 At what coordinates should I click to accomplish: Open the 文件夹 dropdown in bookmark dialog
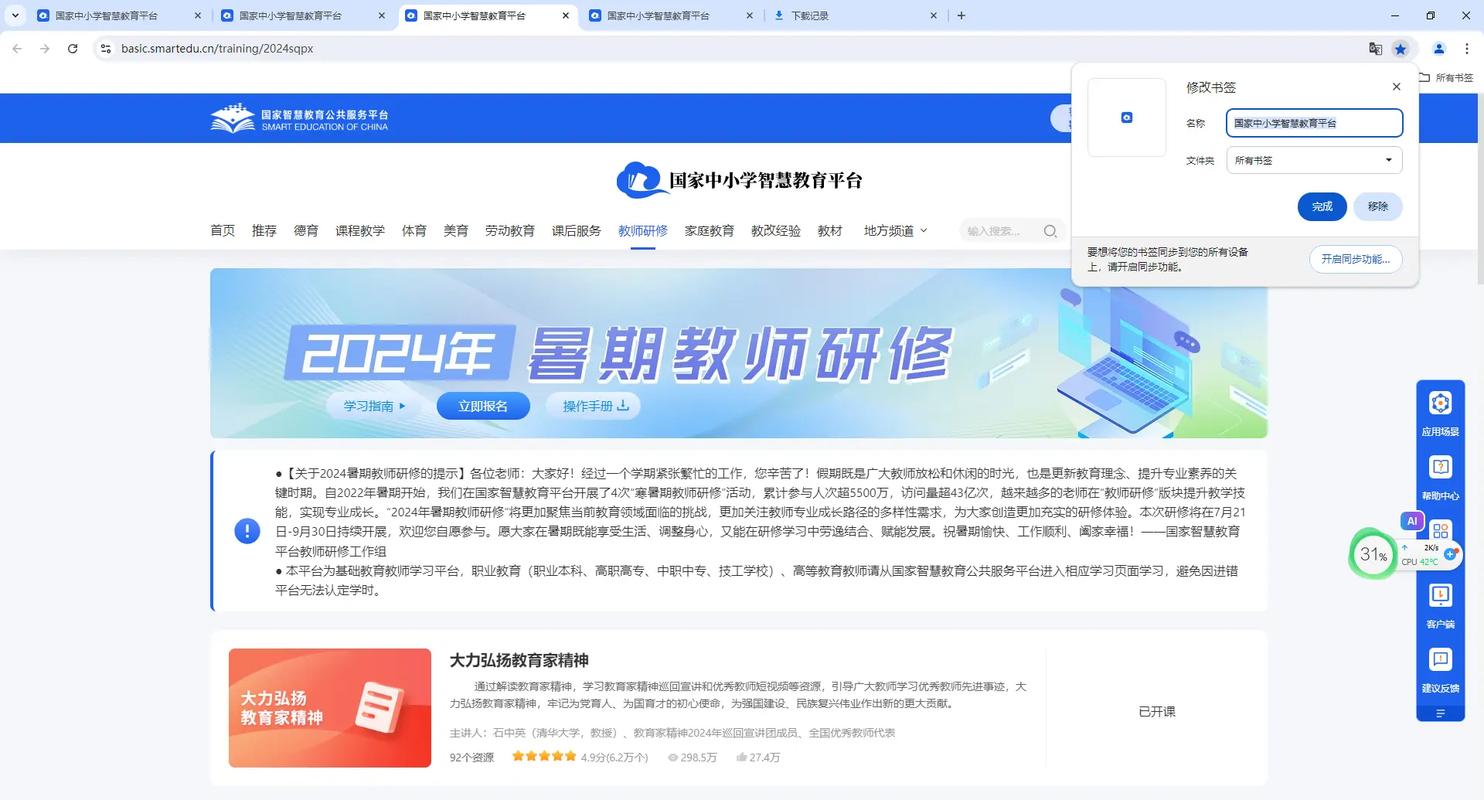coord(1314,160)
